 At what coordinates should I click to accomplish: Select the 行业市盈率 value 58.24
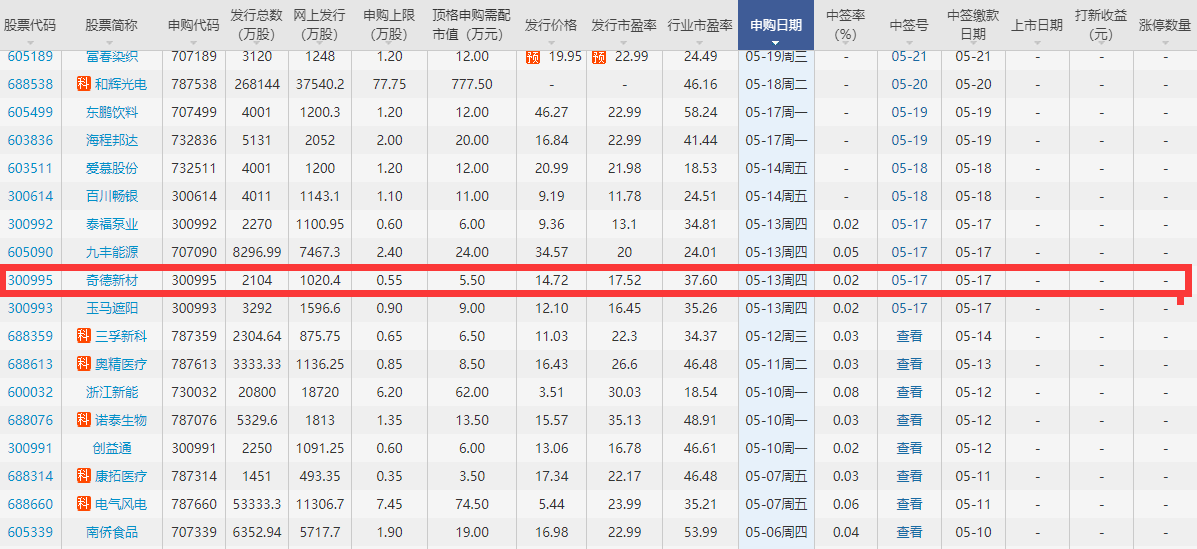tap(700, 112)
